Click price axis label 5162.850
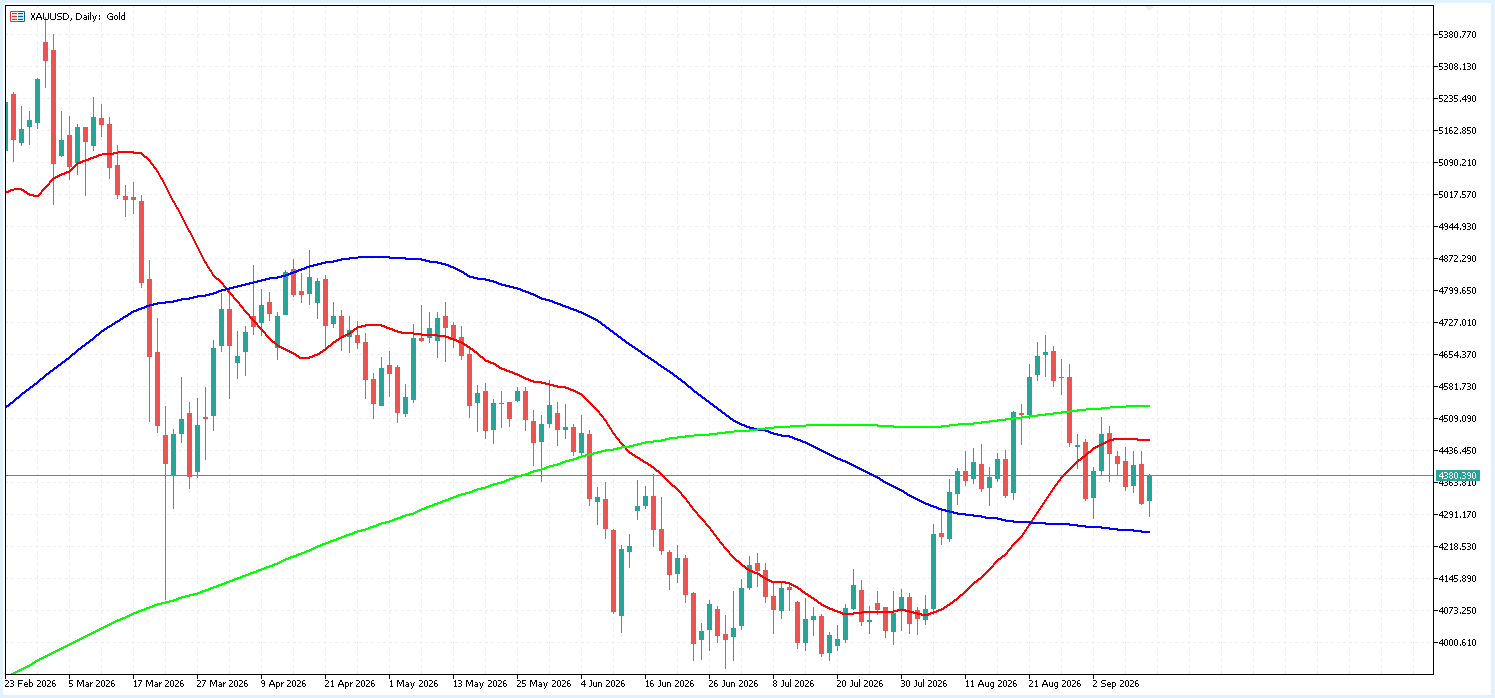Screen dimensions: 1495x698 point(1457,131)
